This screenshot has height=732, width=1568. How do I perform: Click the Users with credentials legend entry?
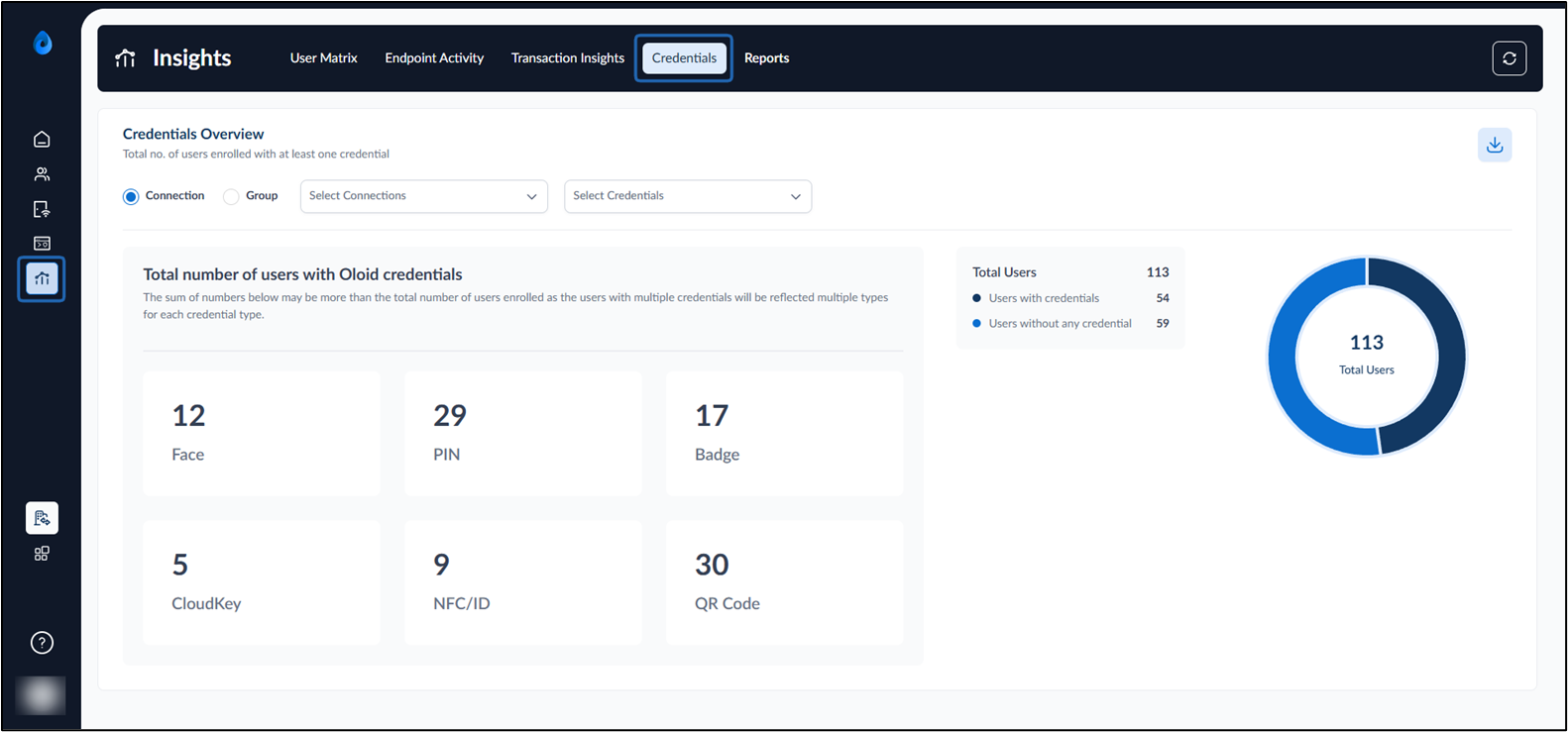pyautogui.click(x=1070, y=298)
